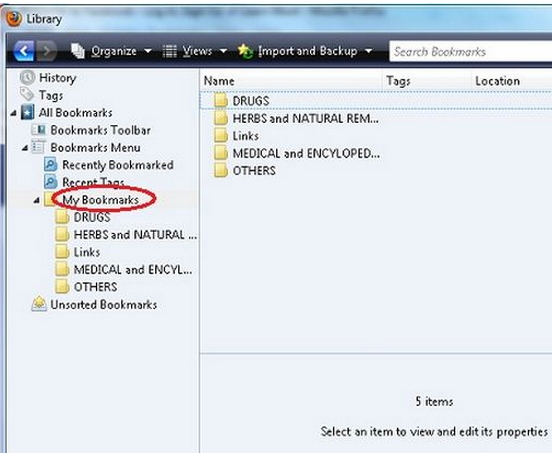Click the Links folder icon in the sidebar tree

[62, 252]
